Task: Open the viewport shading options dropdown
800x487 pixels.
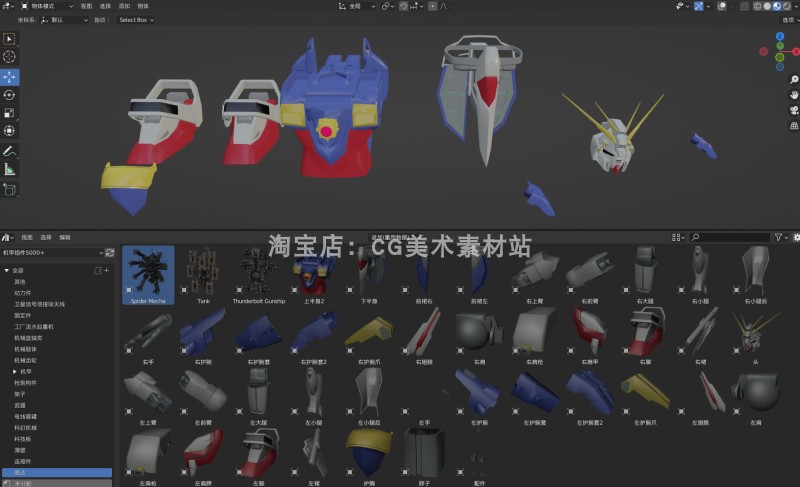Action: [x=795, y=6]
